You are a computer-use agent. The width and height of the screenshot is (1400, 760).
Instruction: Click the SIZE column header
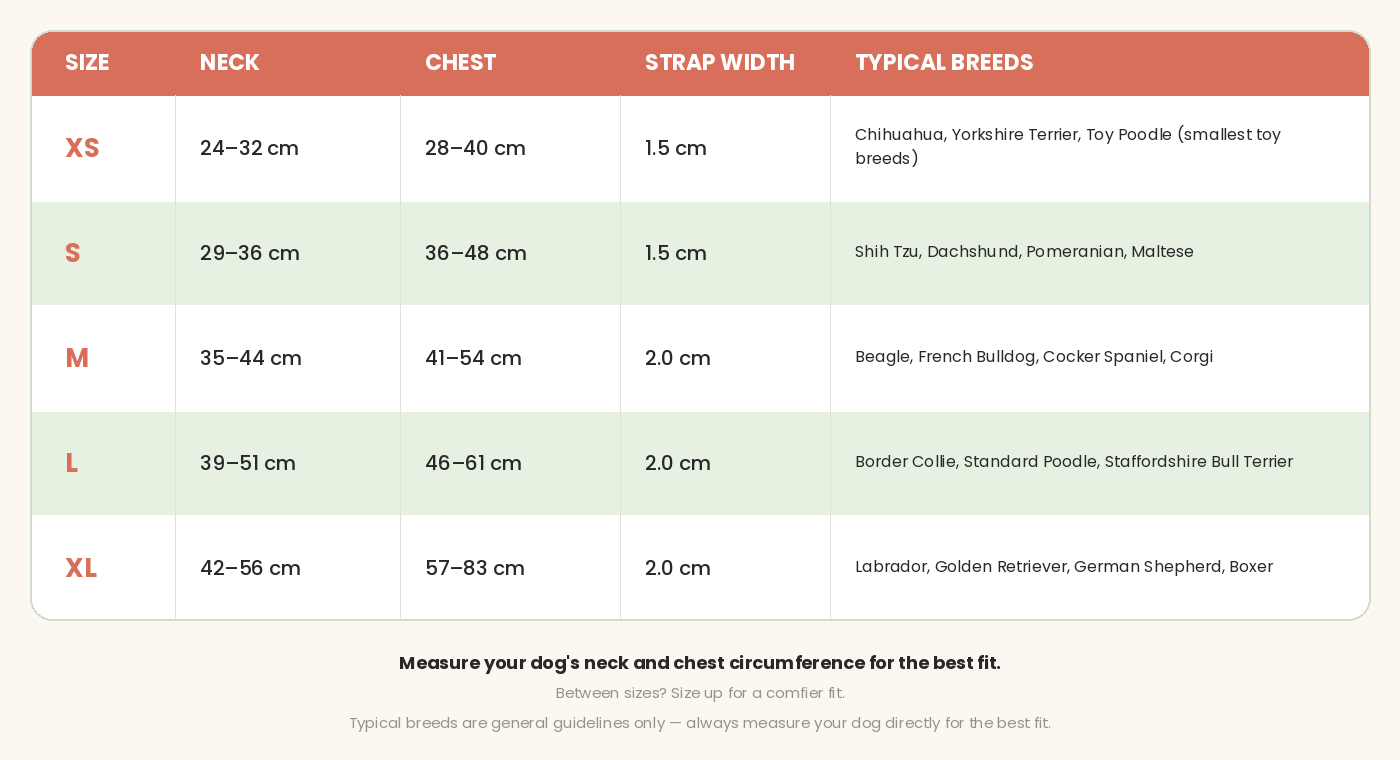coord(87,62)
